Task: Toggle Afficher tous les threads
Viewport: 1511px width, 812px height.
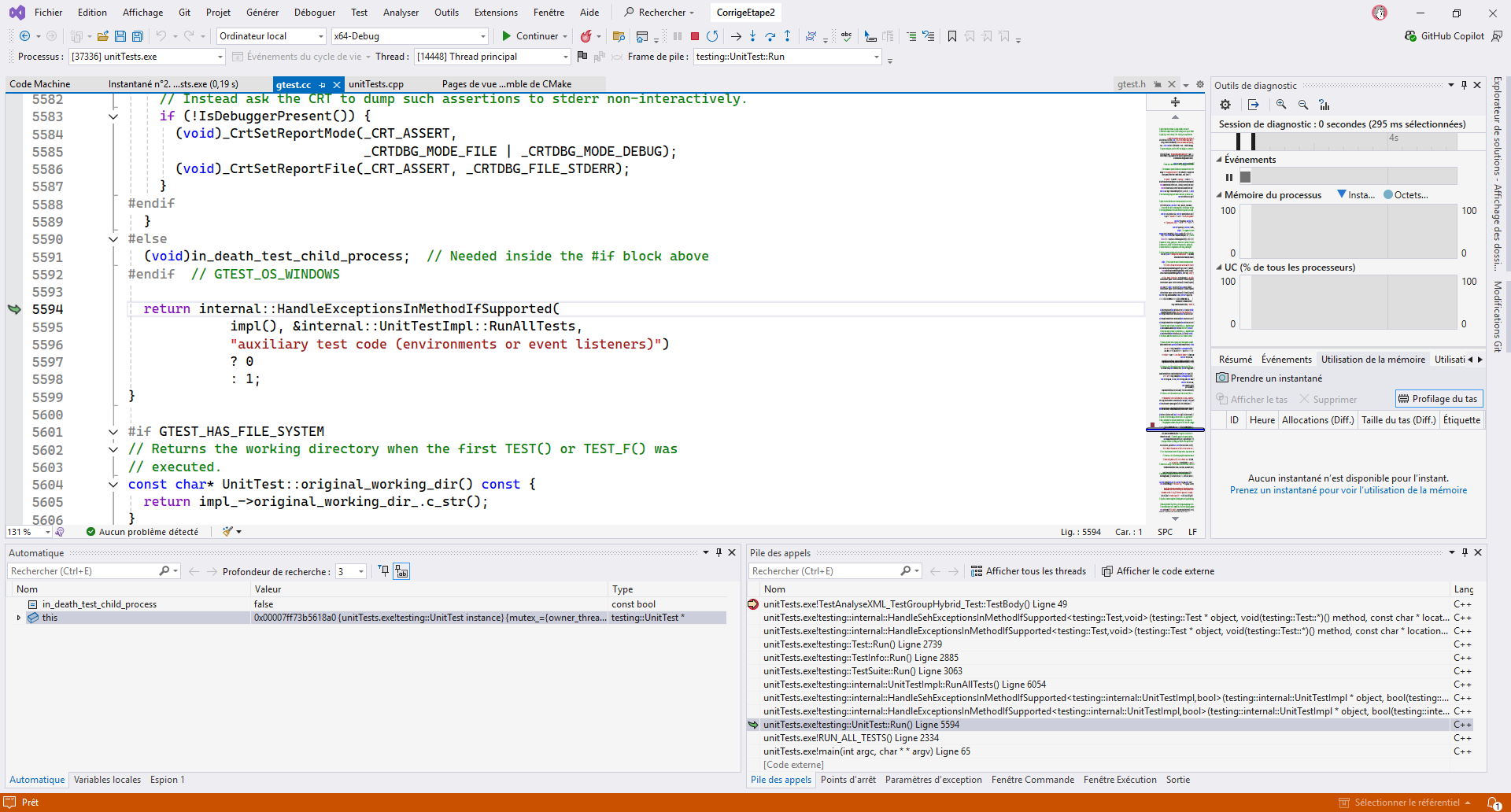Action: (1028, 571)
